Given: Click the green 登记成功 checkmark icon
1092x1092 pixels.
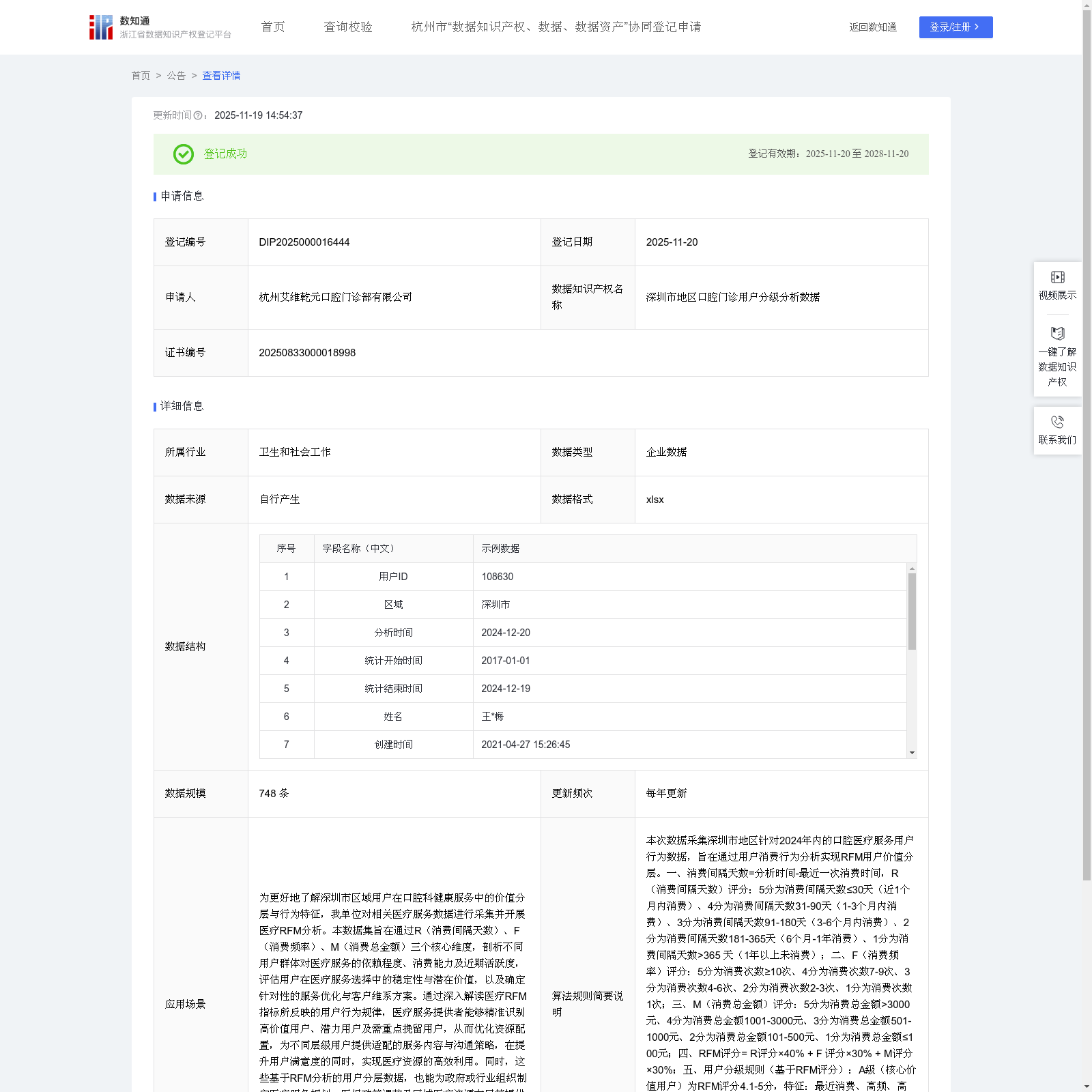Looking at the screenshot, I should (x=184, y=154).
